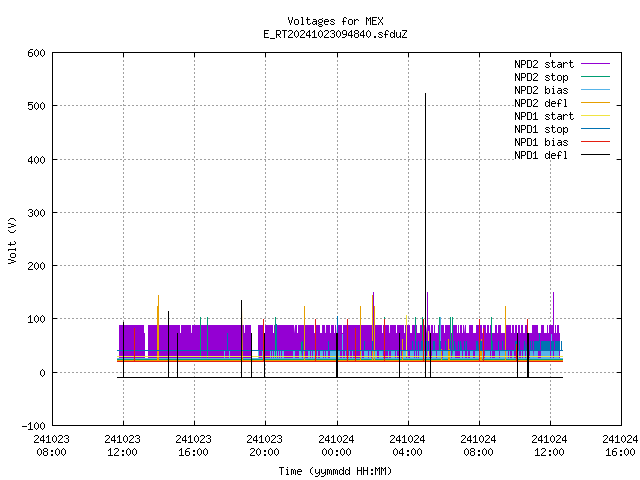Viewport: 640px width, 480px height.
Task: Select the NPD2 stop legend label
Action: (x=541, y=77)
